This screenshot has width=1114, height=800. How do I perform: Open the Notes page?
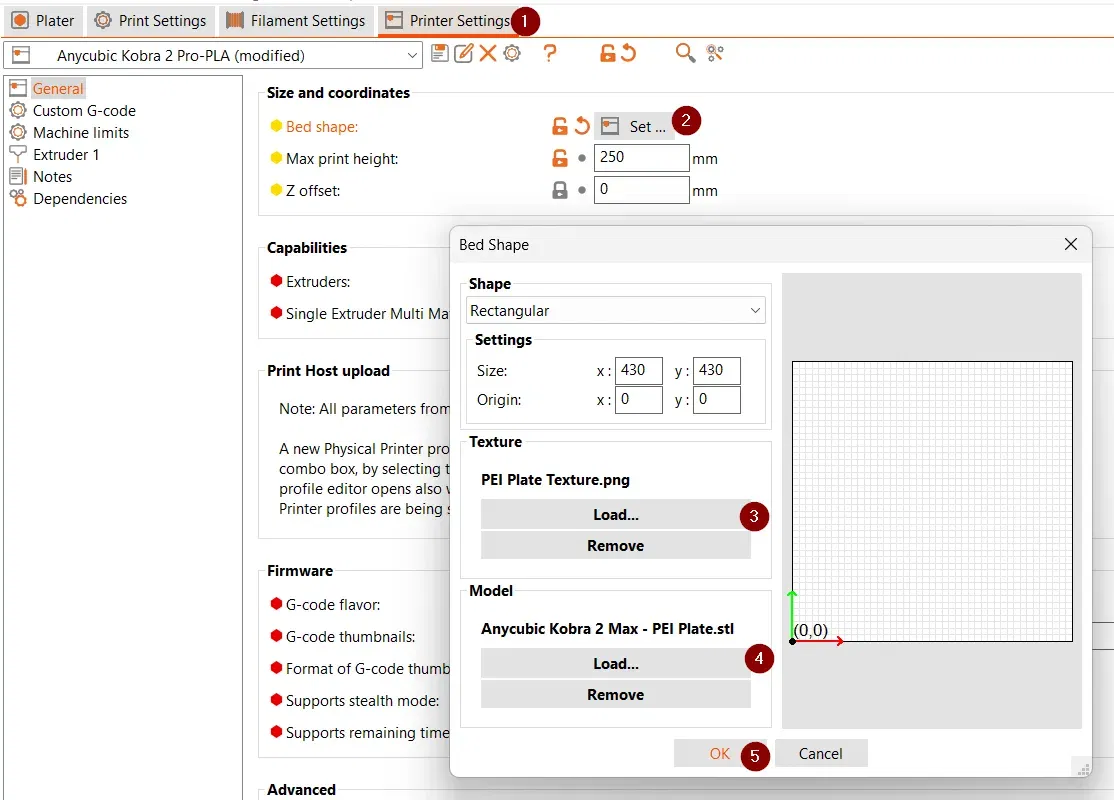tap(52, 177)
